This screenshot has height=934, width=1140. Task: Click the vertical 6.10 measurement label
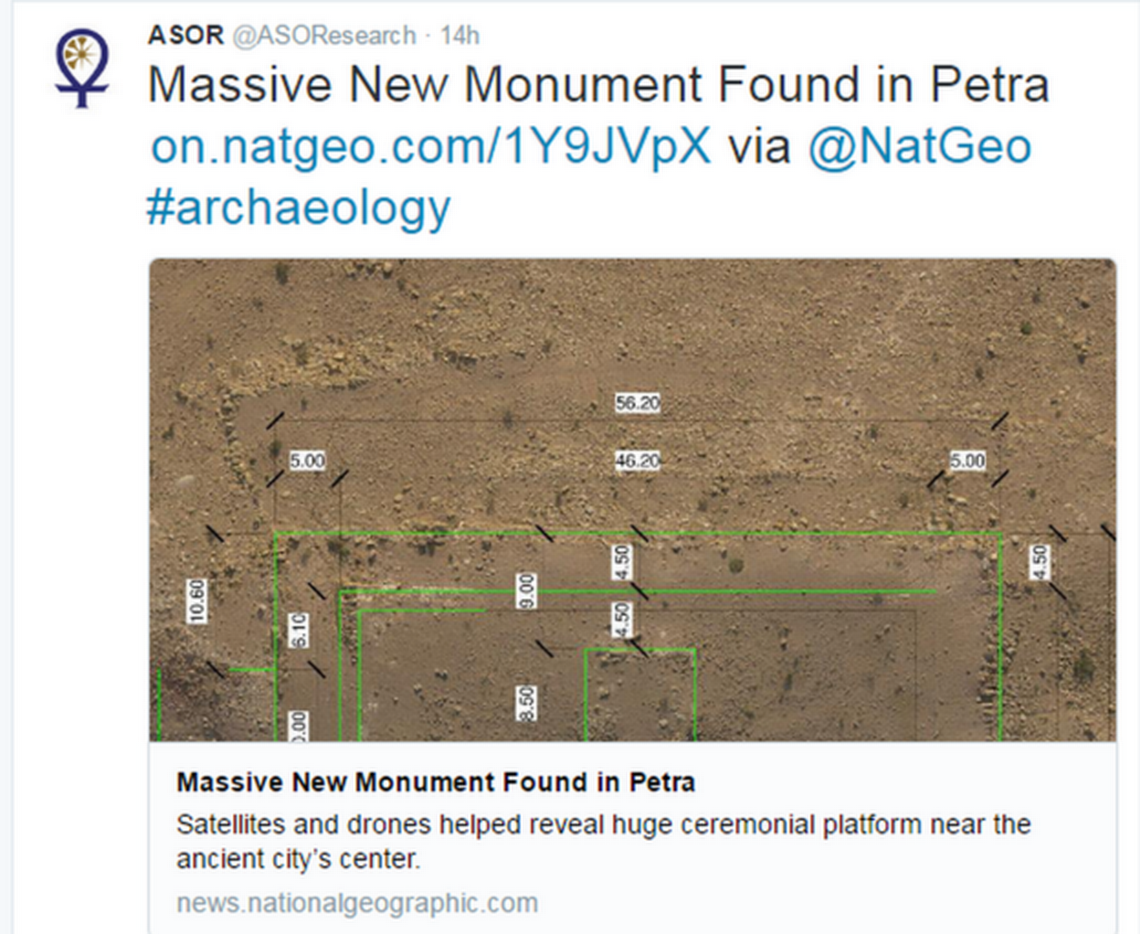(x=299, y=630)
